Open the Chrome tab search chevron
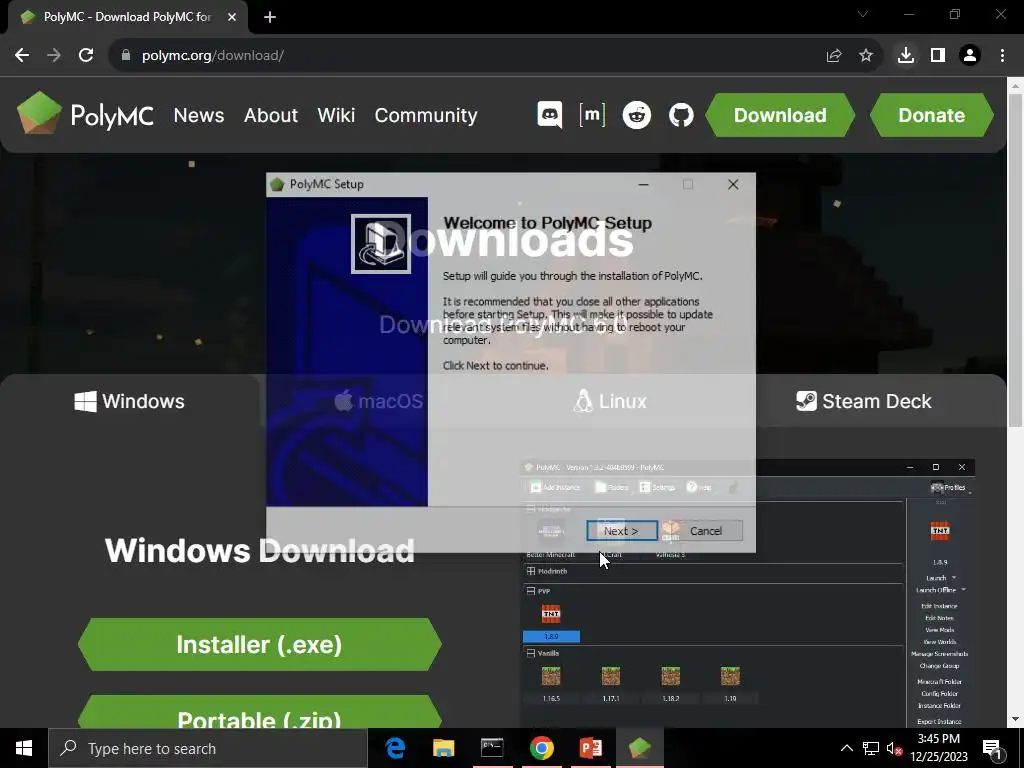The height and width of the screenshot is (768, 1024). click(x=863, y=14)
